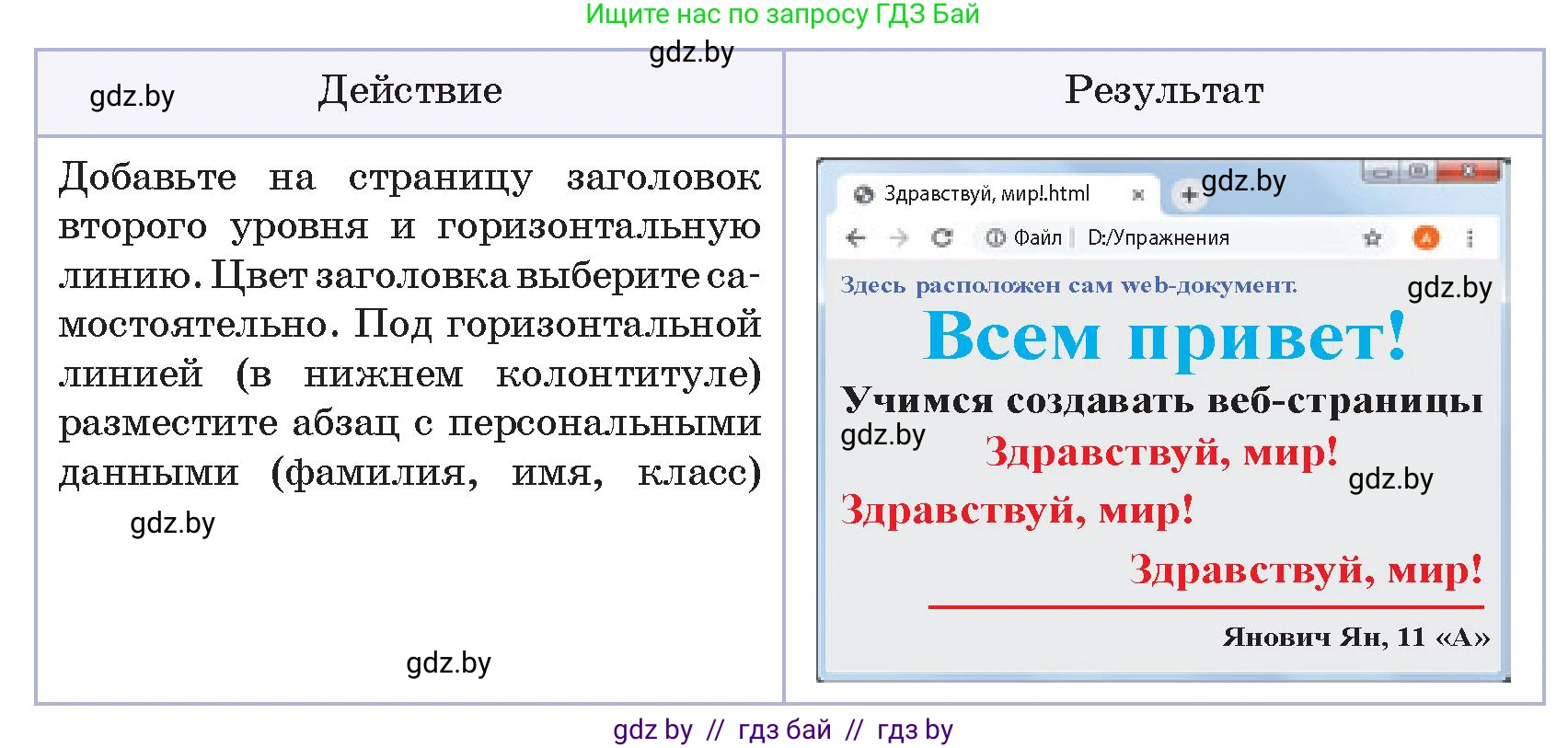The width and height of the screenshot is (1568, 748).
Task: Click the heading Учимся создавать веб-страницы
Action: (x=1162, y=399)
